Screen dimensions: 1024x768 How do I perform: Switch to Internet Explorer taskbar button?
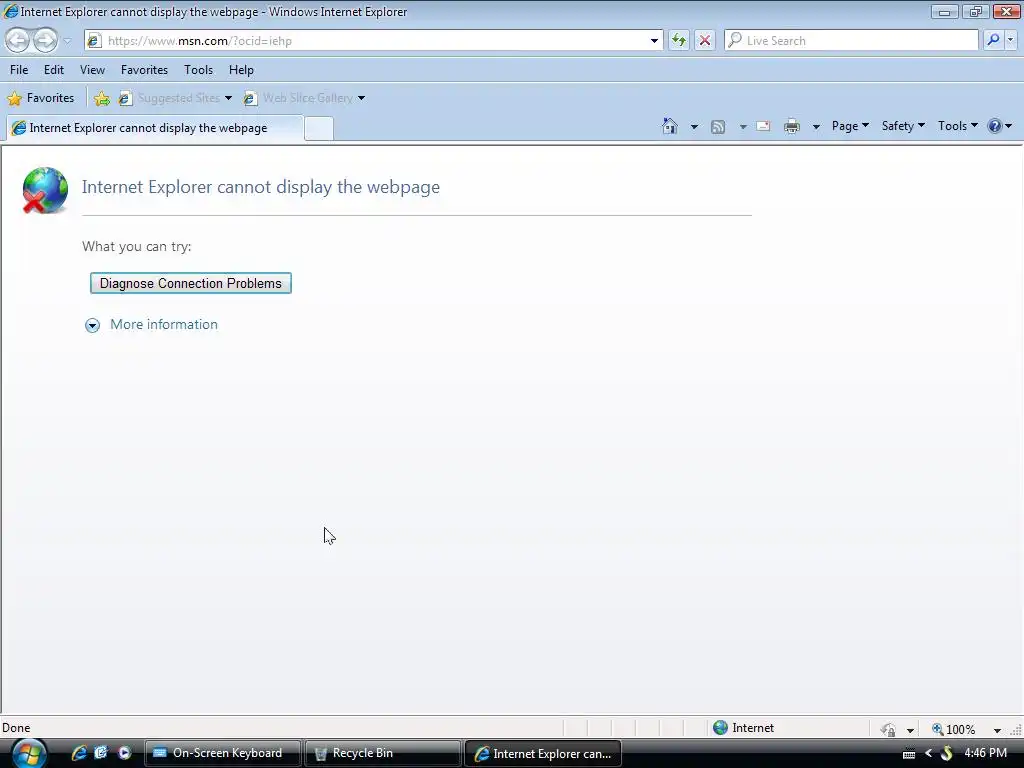pyautogui.click(x=543, y=753)
